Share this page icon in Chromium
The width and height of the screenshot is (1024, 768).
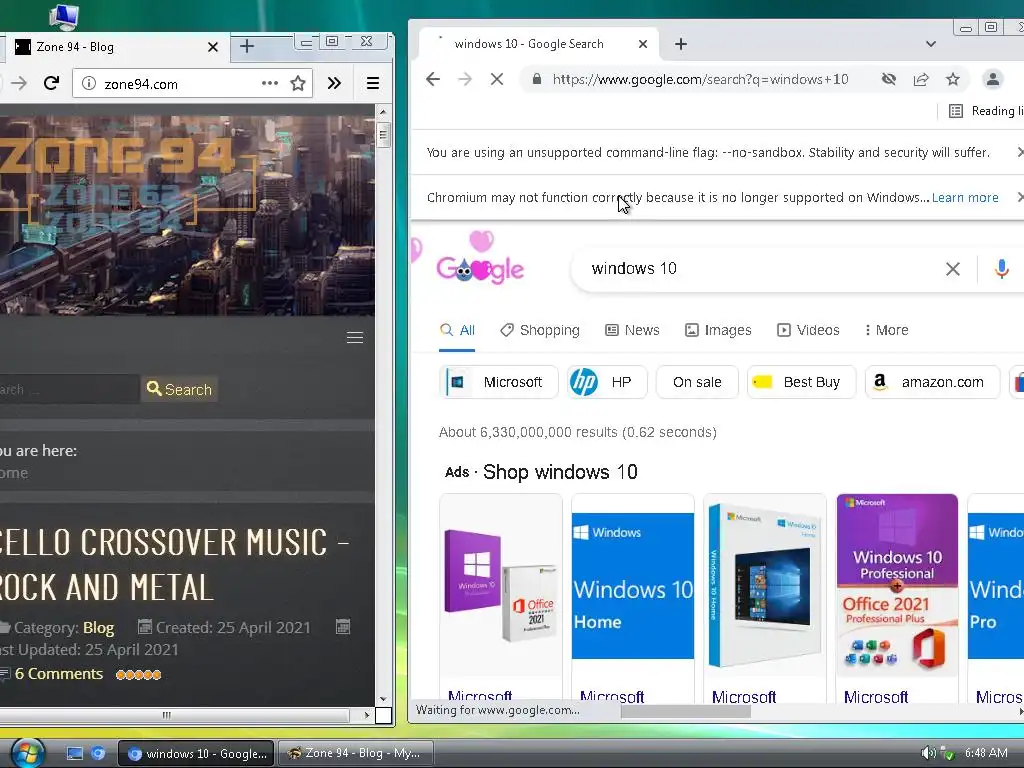(x=921, y=79)
